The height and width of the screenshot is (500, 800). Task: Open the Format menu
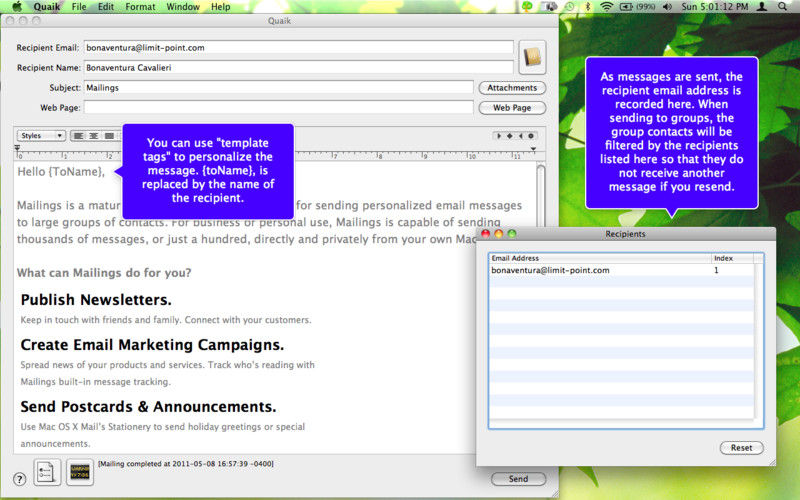coord(140,7)
